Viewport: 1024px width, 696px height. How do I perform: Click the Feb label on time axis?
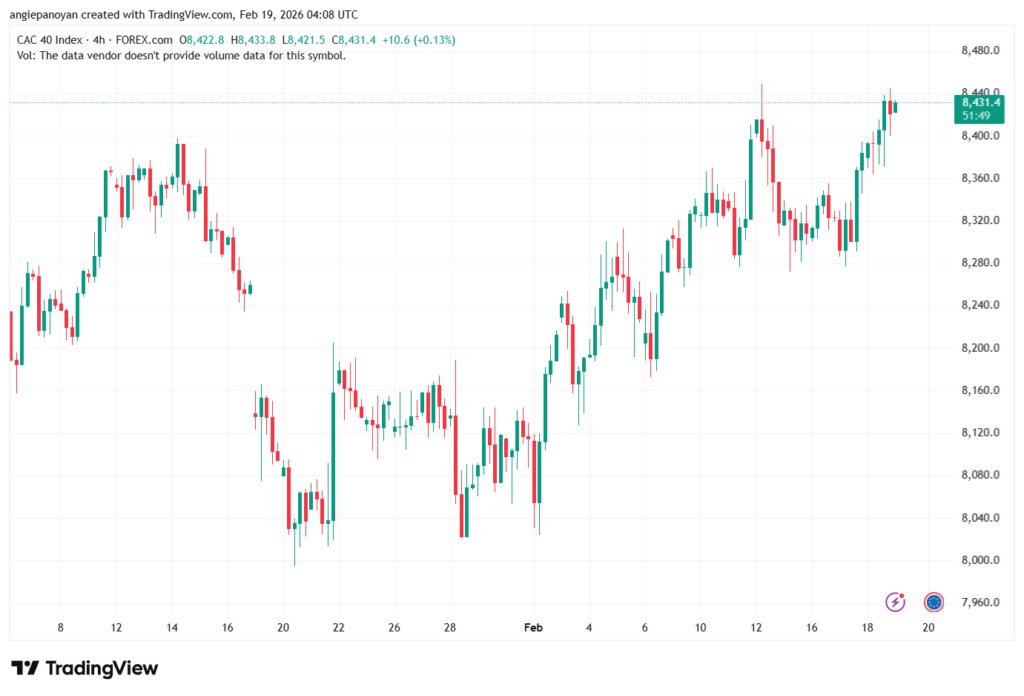tap(533, 627)
